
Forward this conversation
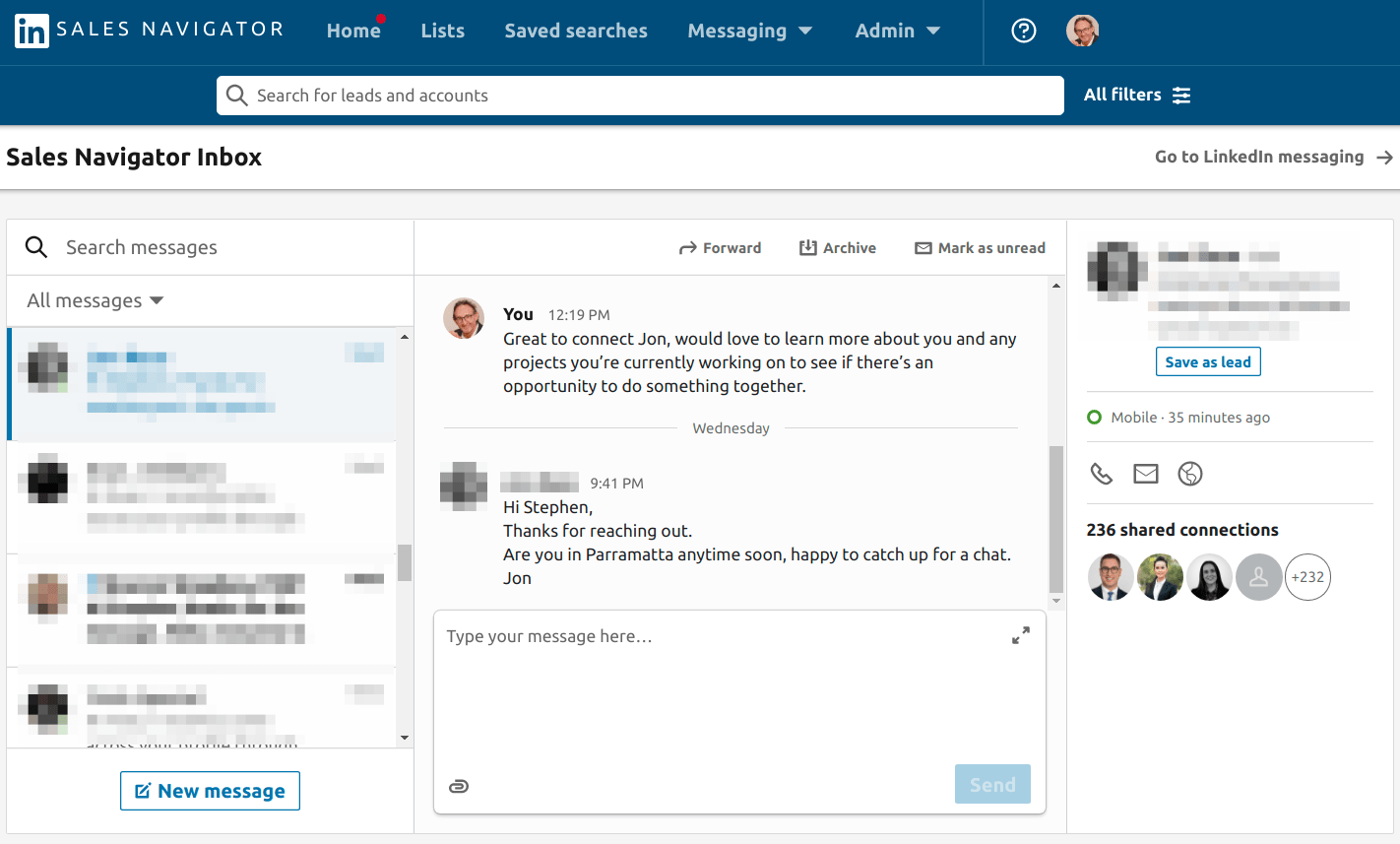pos(720,248)
